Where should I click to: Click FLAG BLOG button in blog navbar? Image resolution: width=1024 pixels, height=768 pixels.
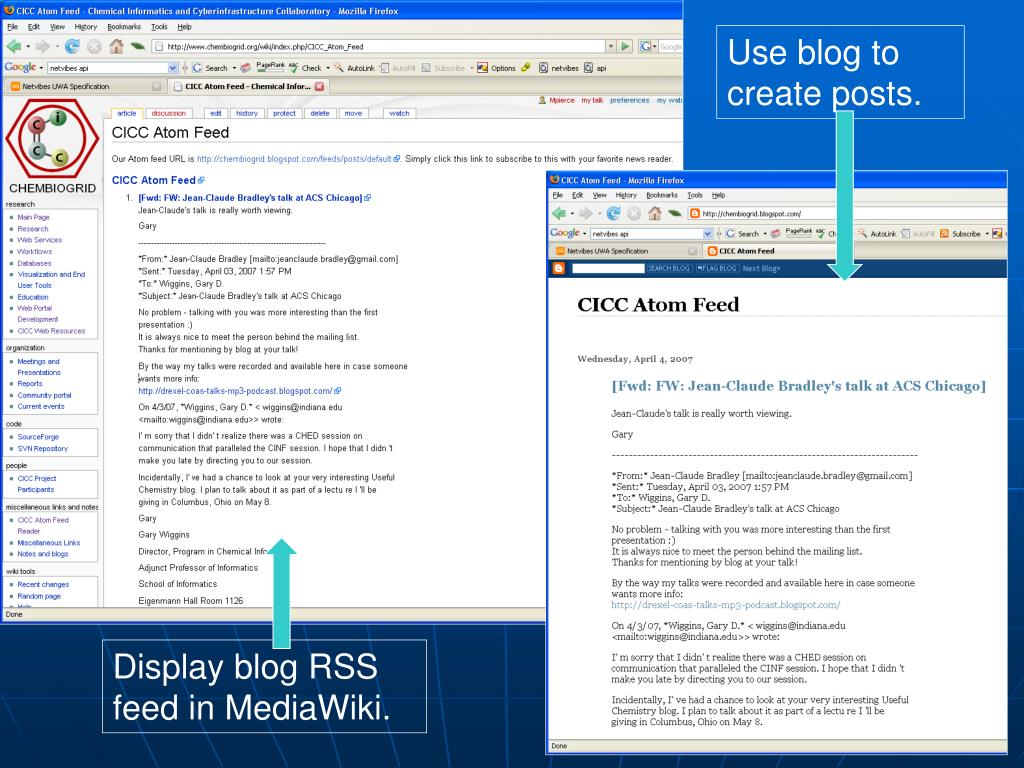716,268
